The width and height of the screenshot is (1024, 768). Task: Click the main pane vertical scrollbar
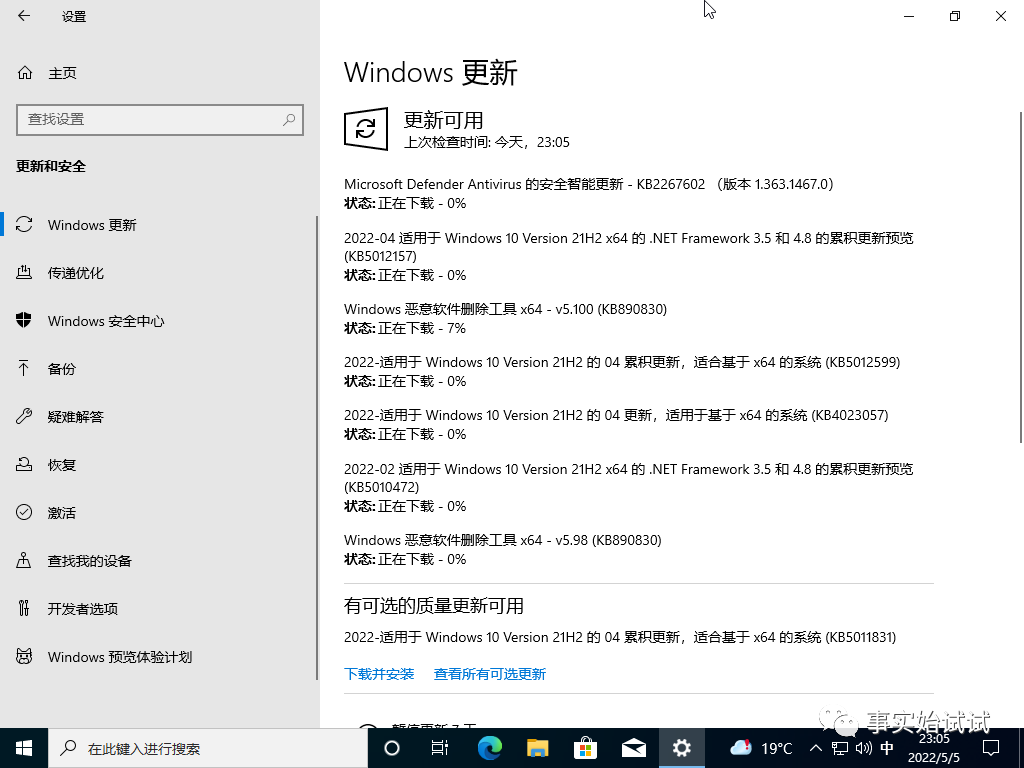1021,278
